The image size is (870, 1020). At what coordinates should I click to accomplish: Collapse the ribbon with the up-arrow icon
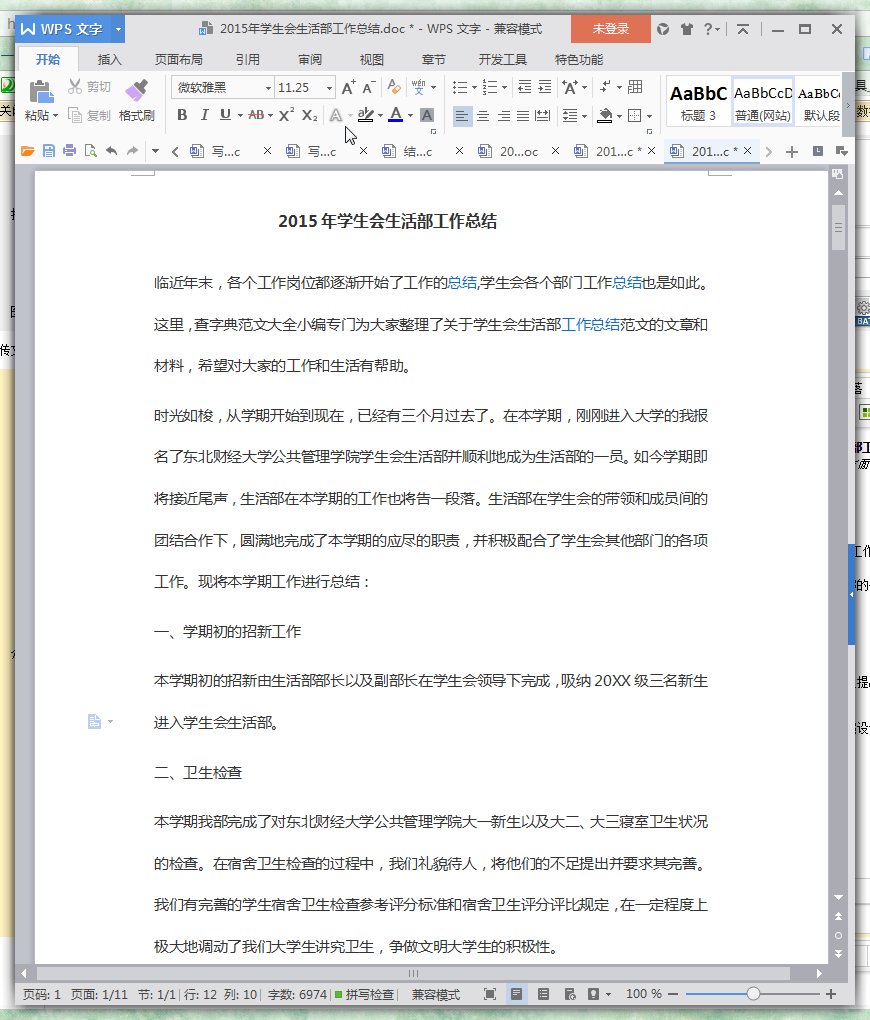point(742,29)
